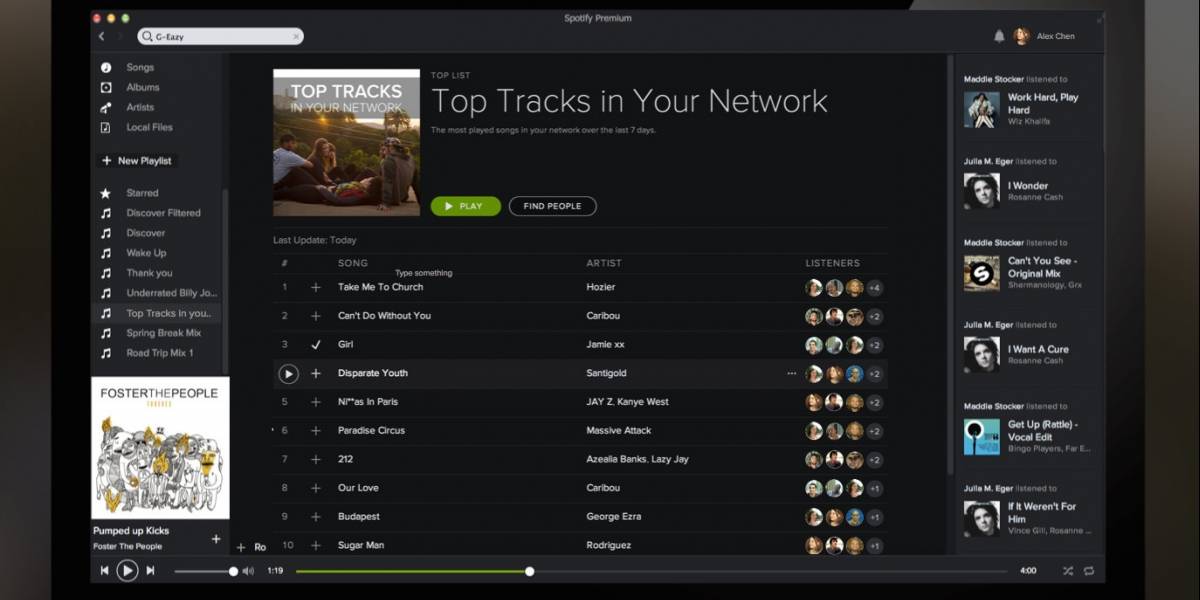This screenshot has height=600, width=1200.
Task: Open artist Hozier
Action: [601, 287]
